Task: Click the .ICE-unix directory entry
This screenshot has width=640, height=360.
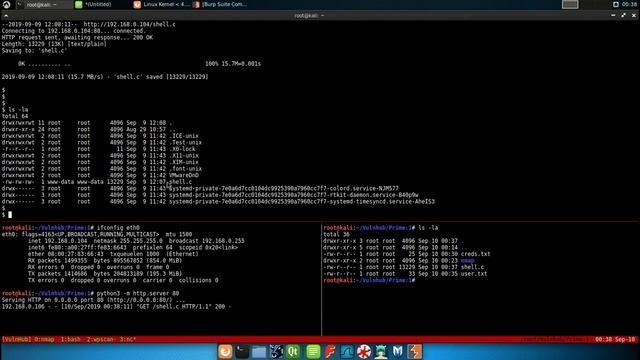Action: click(x=184, y=136)
